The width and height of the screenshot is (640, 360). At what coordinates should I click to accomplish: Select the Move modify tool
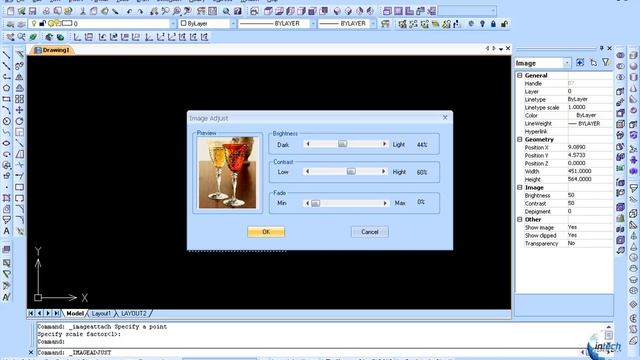coord(19,110)
